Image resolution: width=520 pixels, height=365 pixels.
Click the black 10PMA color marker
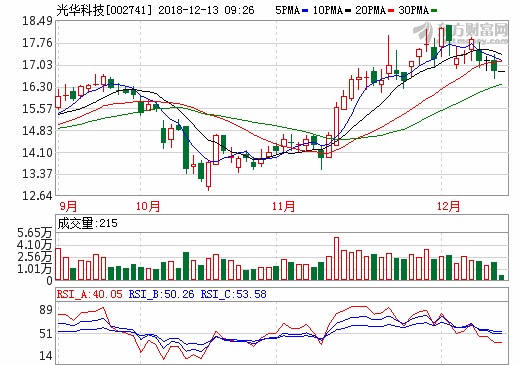coord(348,11)
